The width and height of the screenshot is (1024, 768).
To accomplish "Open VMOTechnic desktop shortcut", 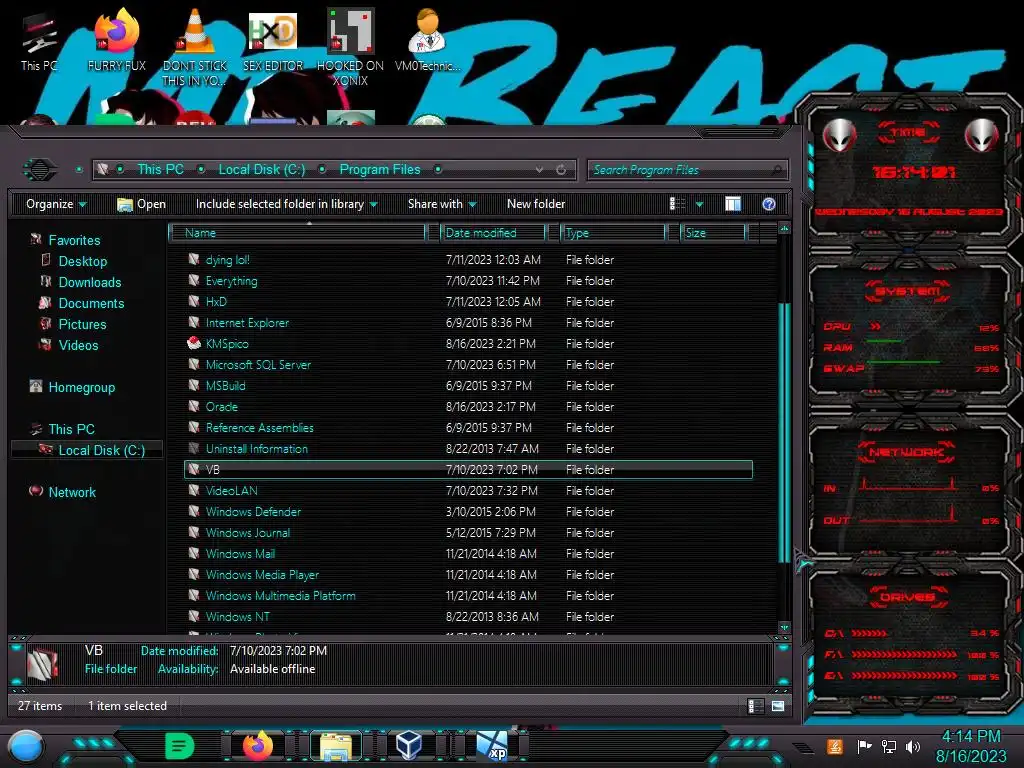I will [427, 40].
